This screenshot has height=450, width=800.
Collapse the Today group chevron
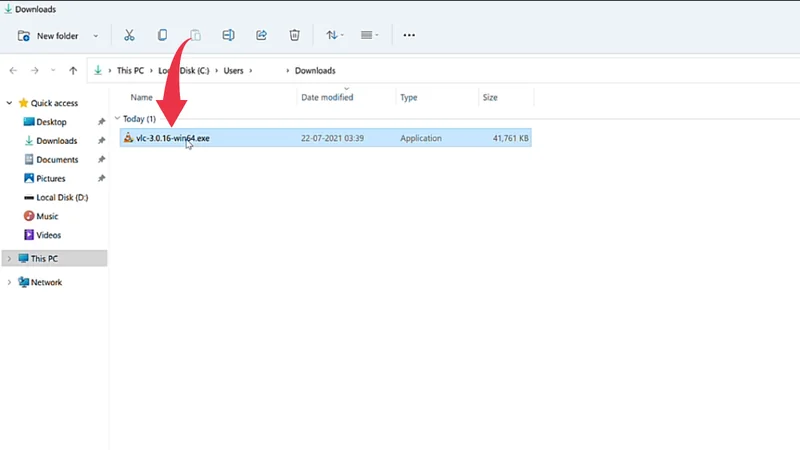pyautogui.click(x=117, y=119)
